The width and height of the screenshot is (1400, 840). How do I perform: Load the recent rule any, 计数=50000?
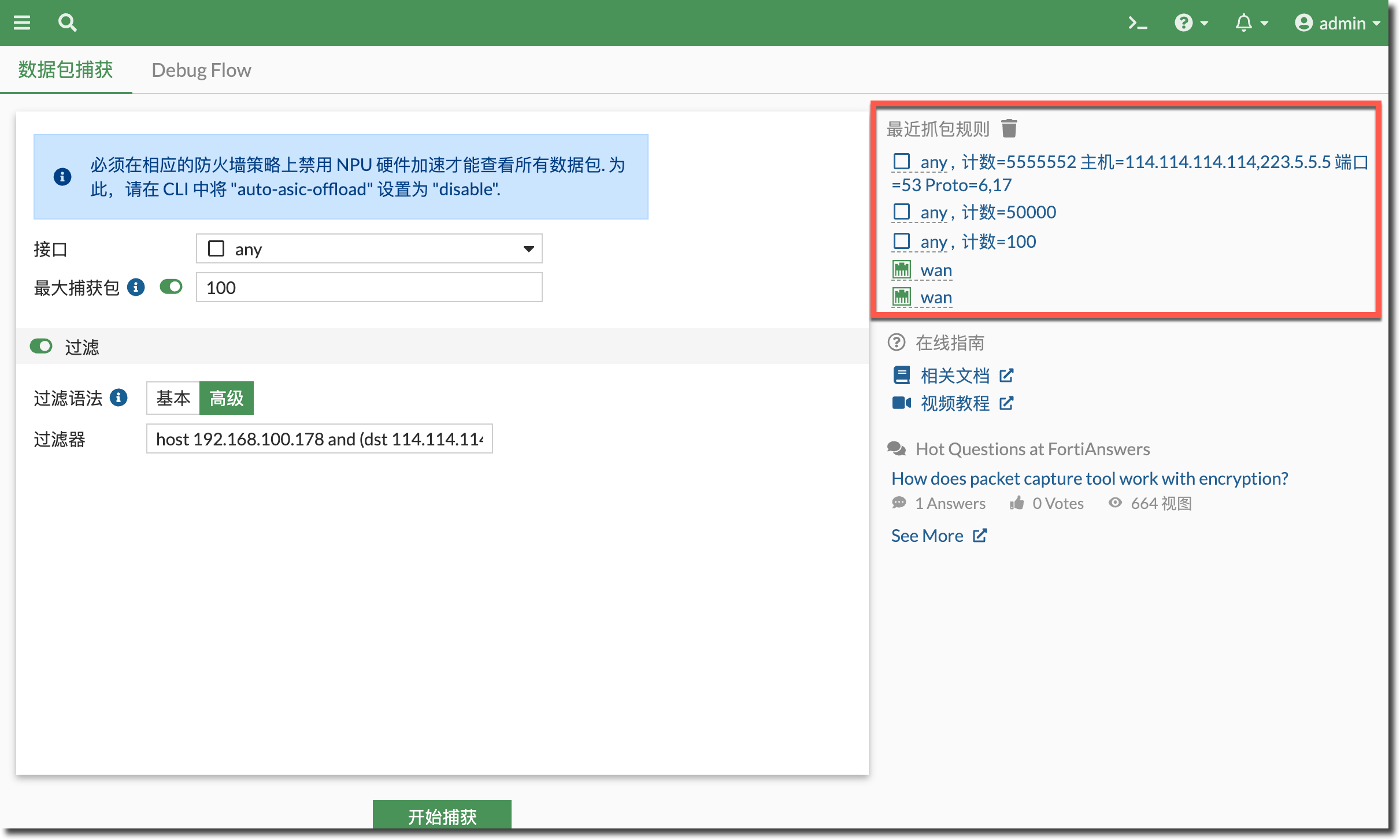tap(987, 213)
